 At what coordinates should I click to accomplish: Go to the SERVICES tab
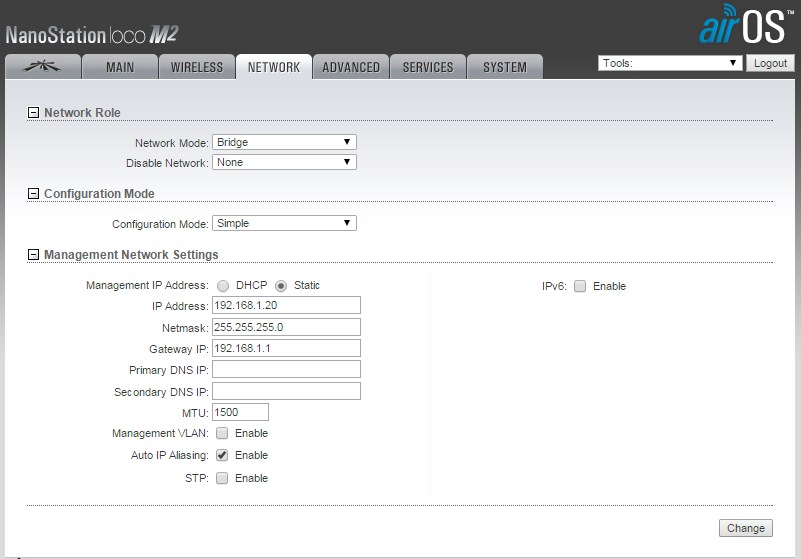pos(428,66)
